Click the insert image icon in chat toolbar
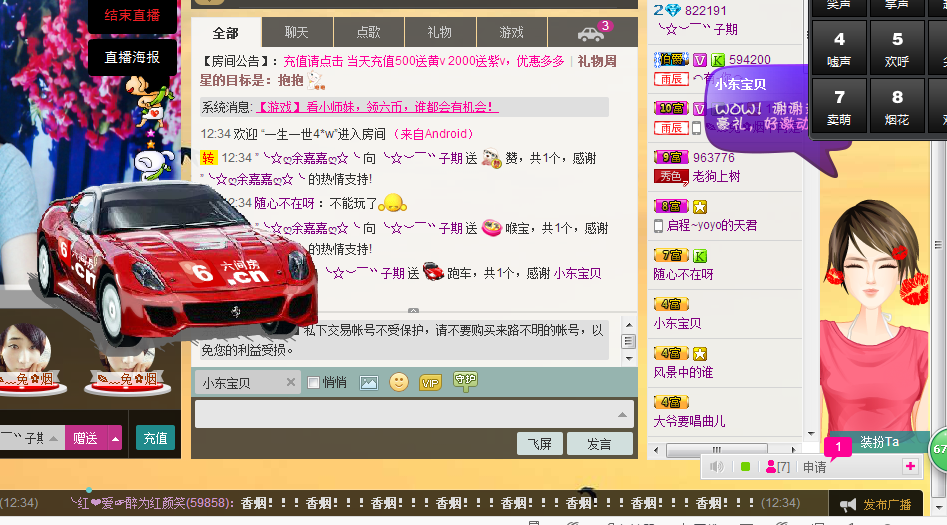The image size is (947, 525). [368, 382]
